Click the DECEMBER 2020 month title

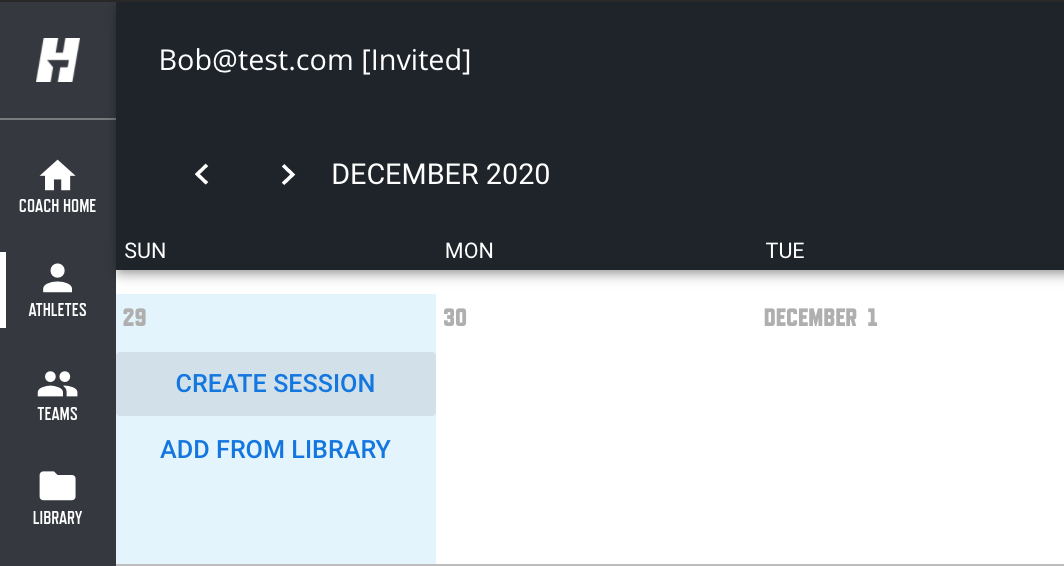[x=440, y=174]
